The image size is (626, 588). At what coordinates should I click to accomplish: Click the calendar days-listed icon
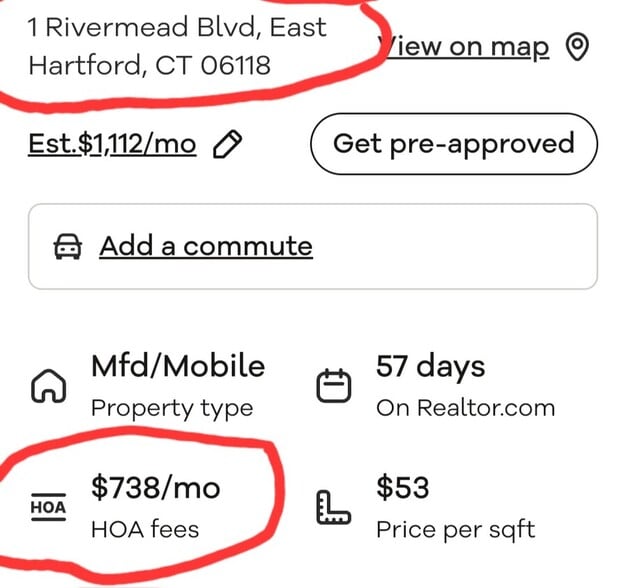(x=334, y=388)
